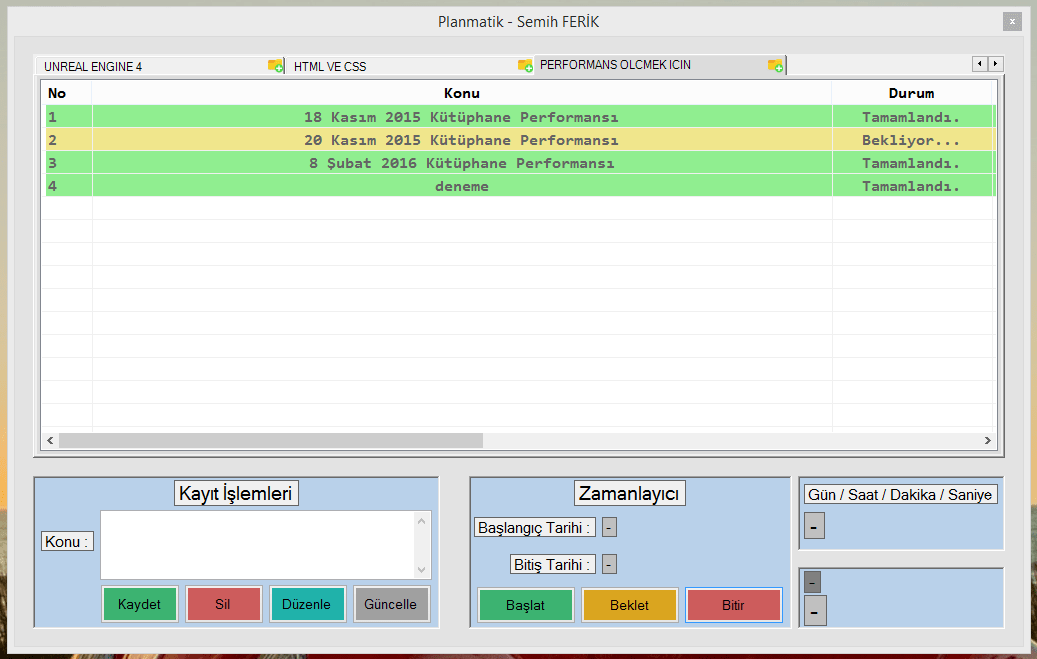Click the horizontal scrollbar right arrow

point(987,440)
